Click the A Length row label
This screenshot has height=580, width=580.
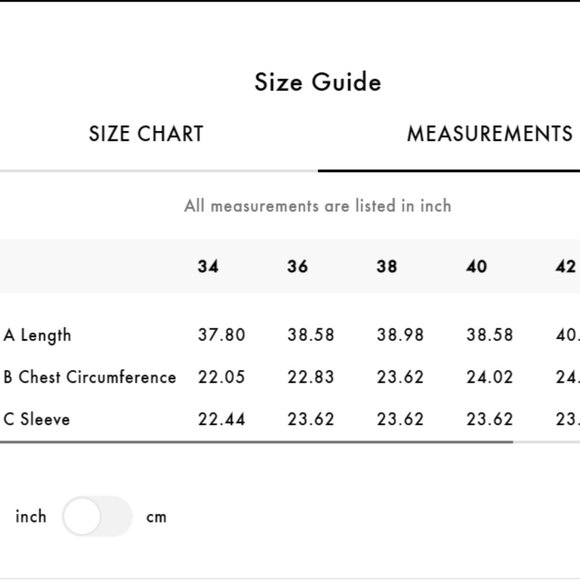point(37,335)
